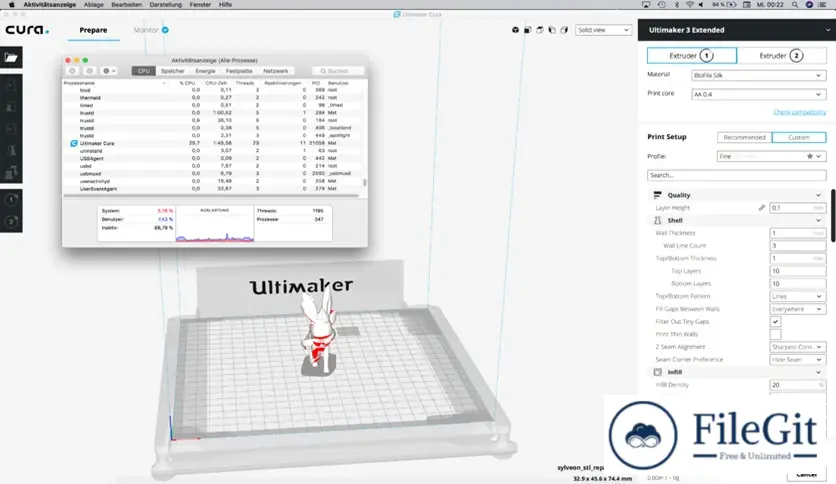Open the Energie tab

click(x=205, y=71)
